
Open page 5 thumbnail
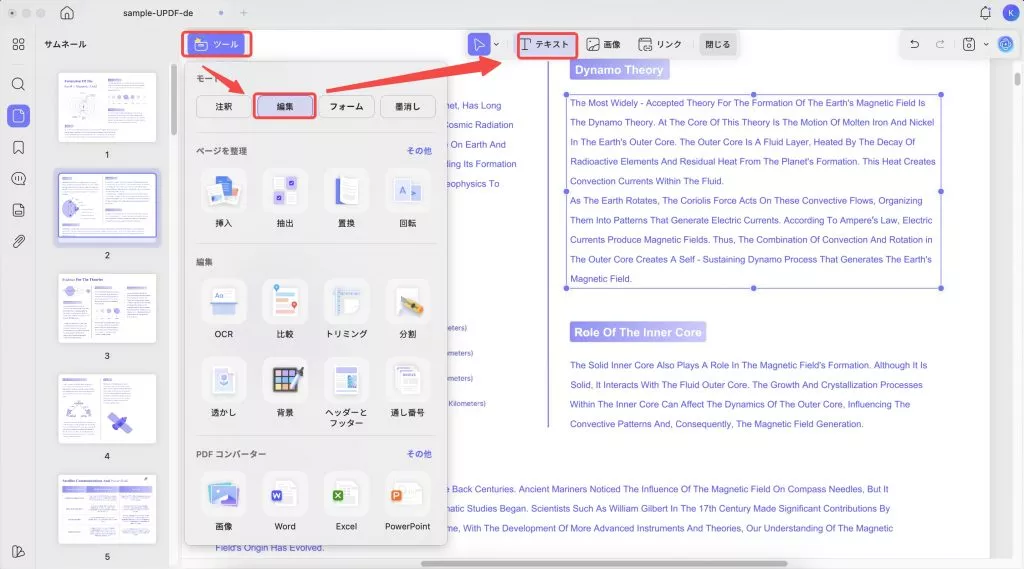[x=107, y=510]
